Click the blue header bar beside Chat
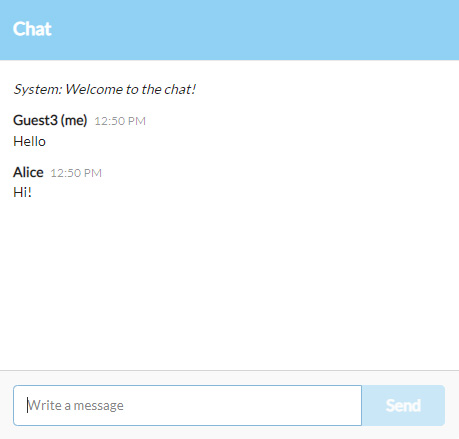This screenshot has width=459, height=439. 253,29
